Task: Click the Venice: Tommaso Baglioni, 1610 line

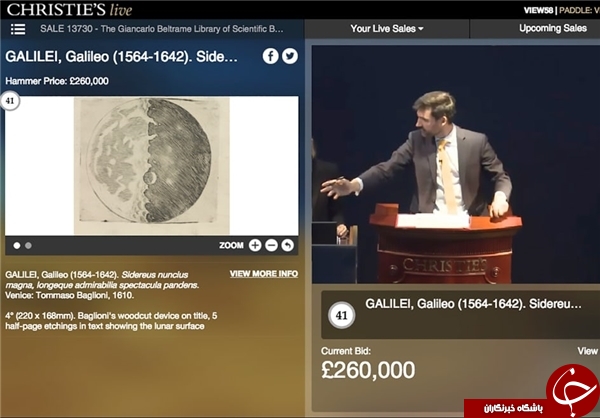Action: (x=69, y=296)
